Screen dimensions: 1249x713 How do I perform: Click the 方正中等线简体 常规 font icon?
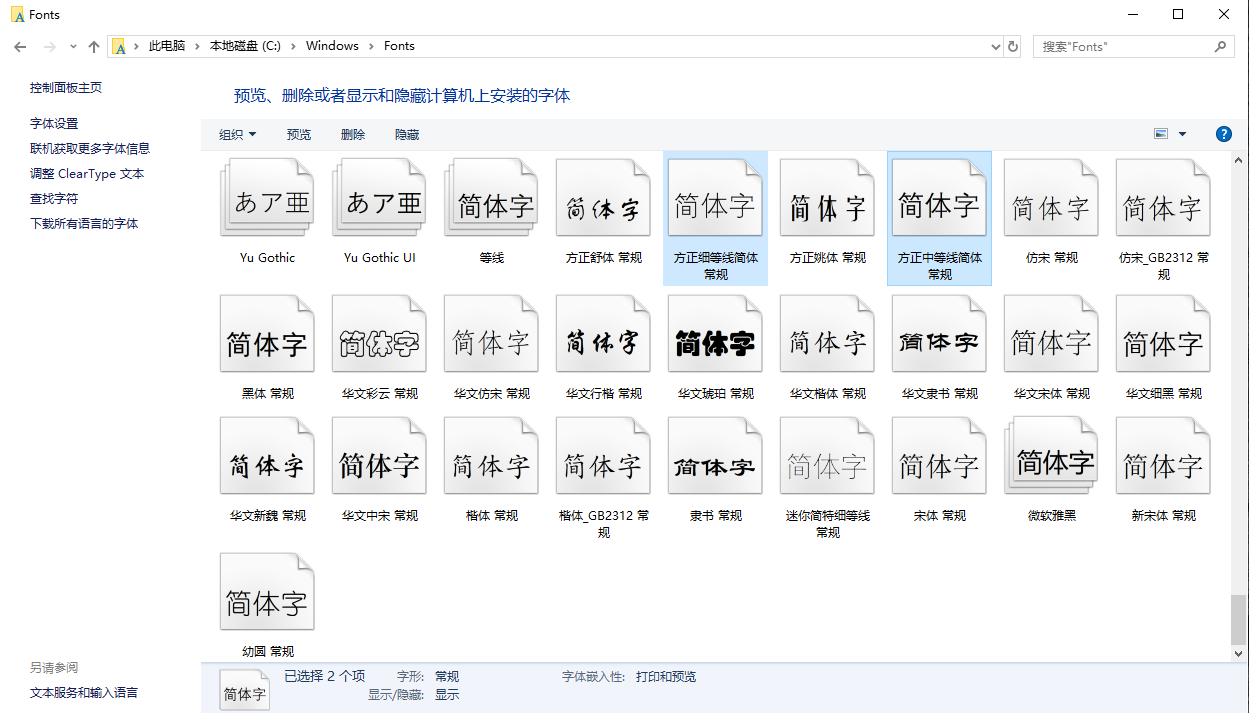click(939, 198)
